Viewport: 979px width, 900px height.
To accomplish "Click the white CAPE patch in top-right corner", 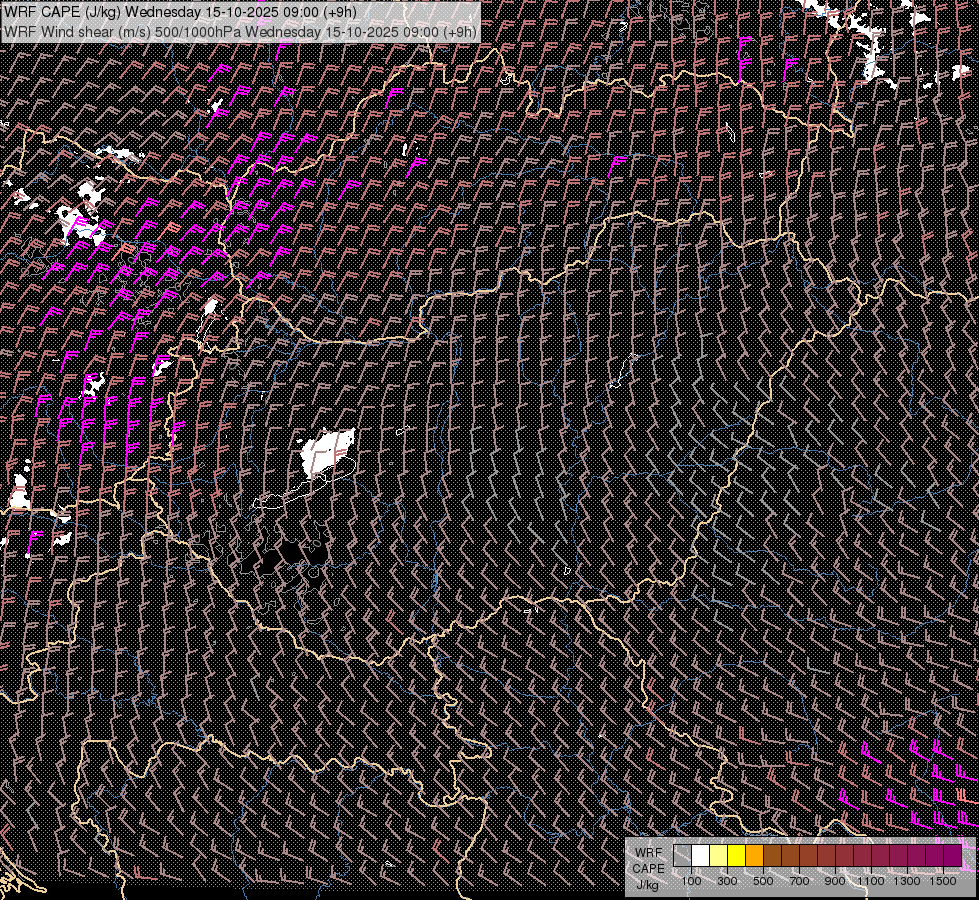I will [x=876, y=50].
